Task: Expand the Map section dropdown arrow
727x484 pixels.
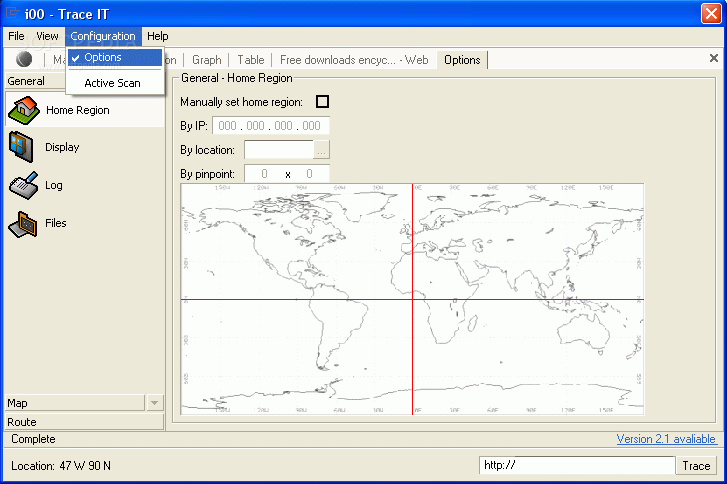Action: [154, 403]
